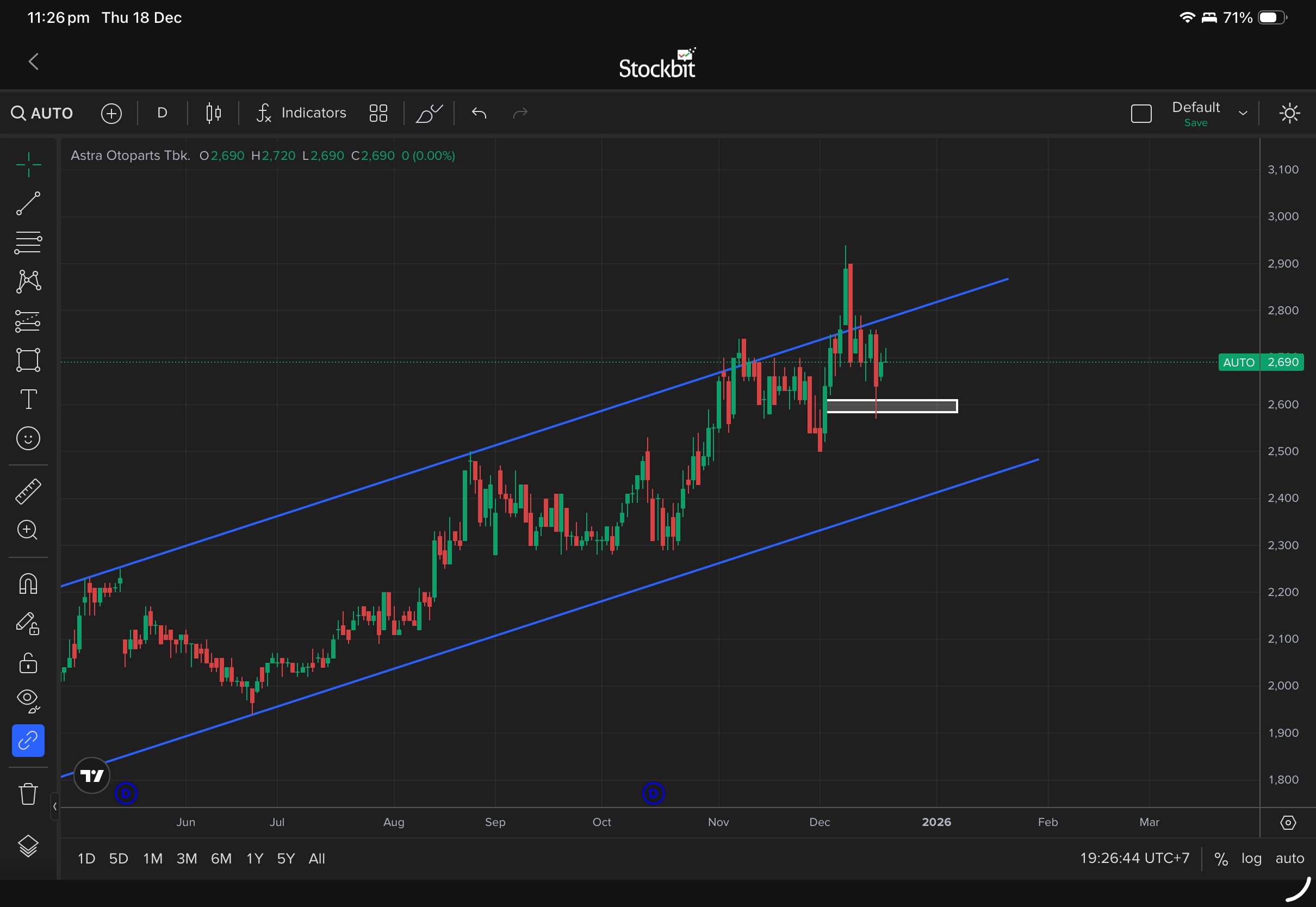
Task: Toggle magnet mode on
Action: coord(28,583)
